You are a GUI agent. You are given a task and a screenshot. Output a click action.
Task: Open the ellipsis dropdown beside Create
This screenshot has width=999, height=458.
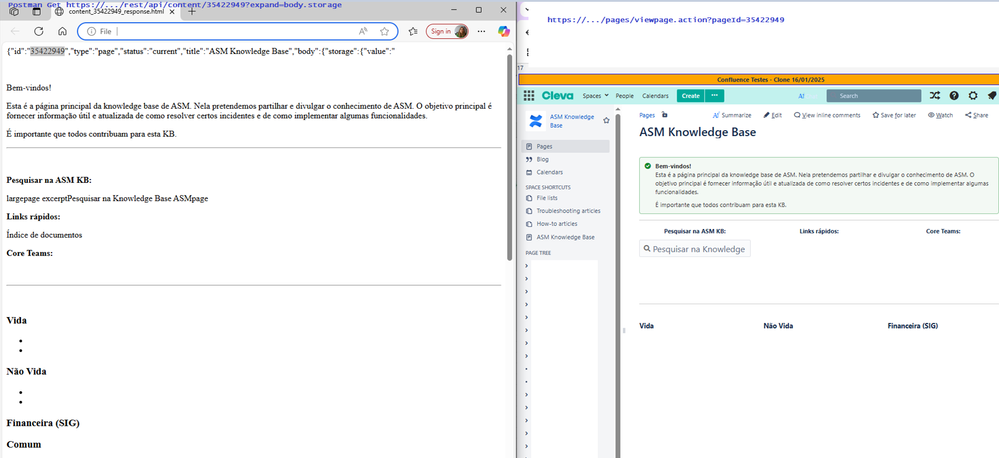click(714, 96)
